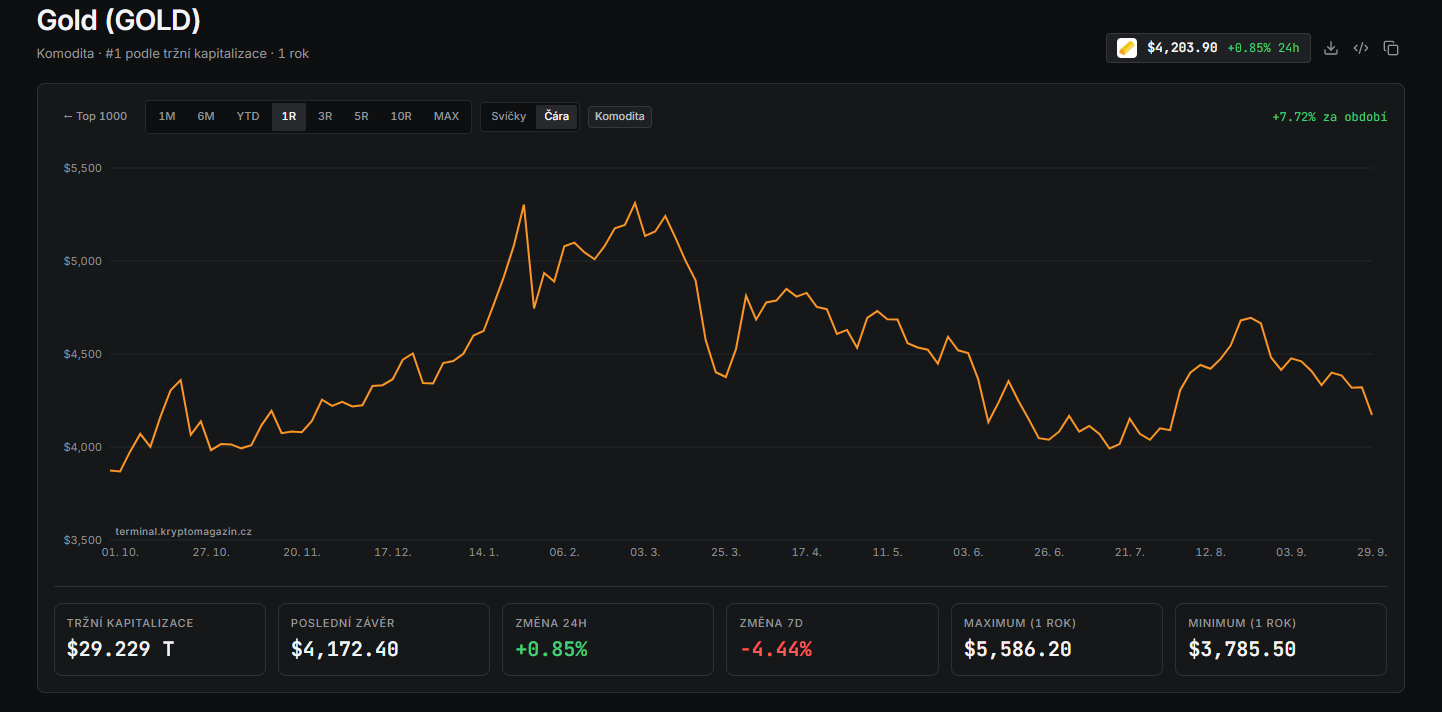
Task: Click the Gold (GOLD) heading
Action: [119, 20]
